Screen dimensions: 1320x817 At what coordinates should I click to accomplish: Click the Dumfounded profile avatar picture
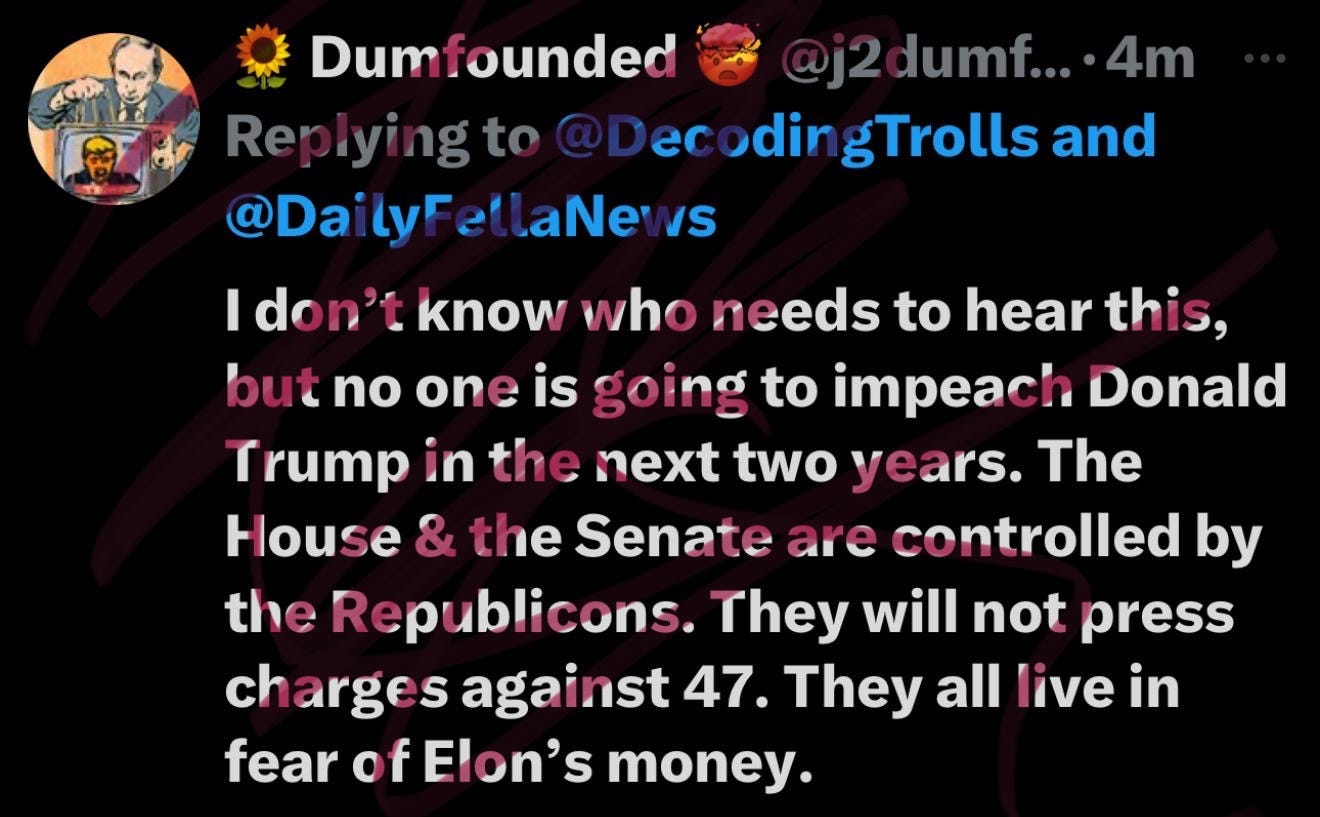114,119
